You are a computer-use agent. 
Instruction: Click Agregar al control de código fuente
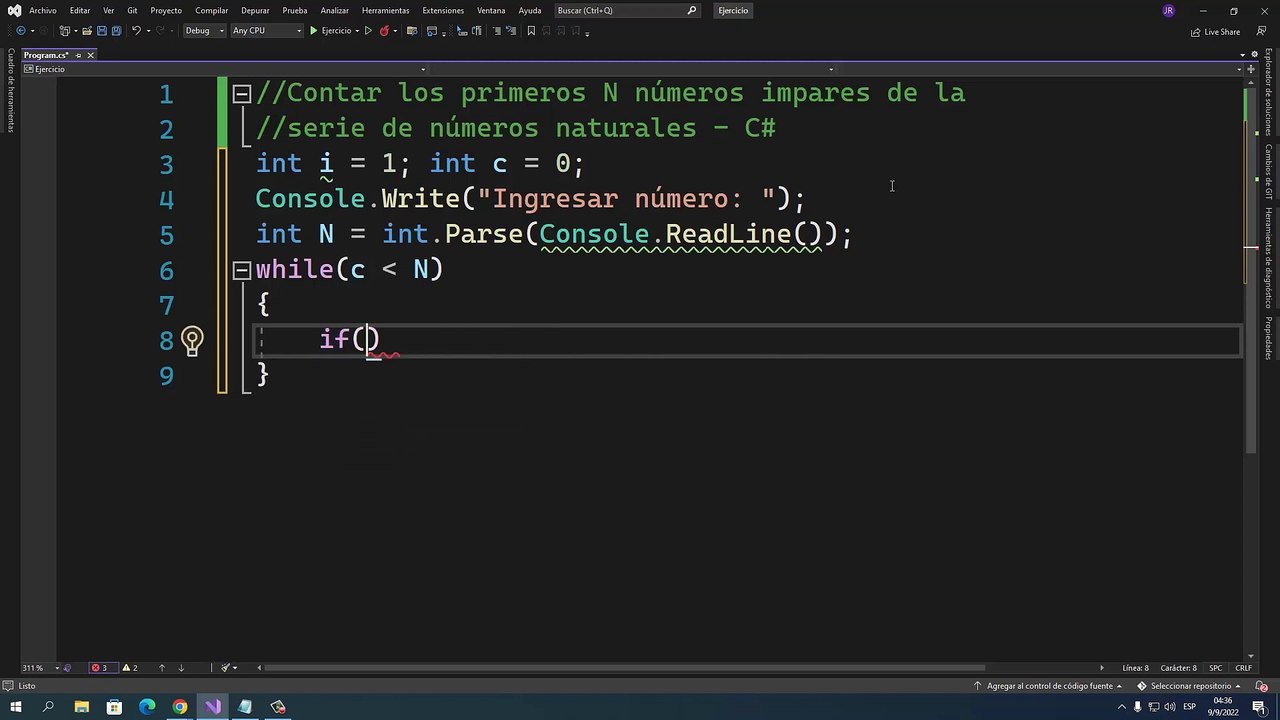tap(1049, 686)
